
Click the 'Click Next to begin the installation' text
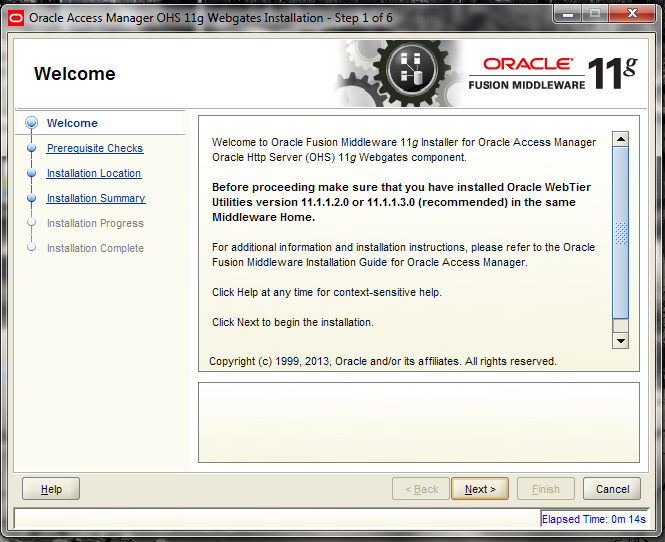point(293,322)
